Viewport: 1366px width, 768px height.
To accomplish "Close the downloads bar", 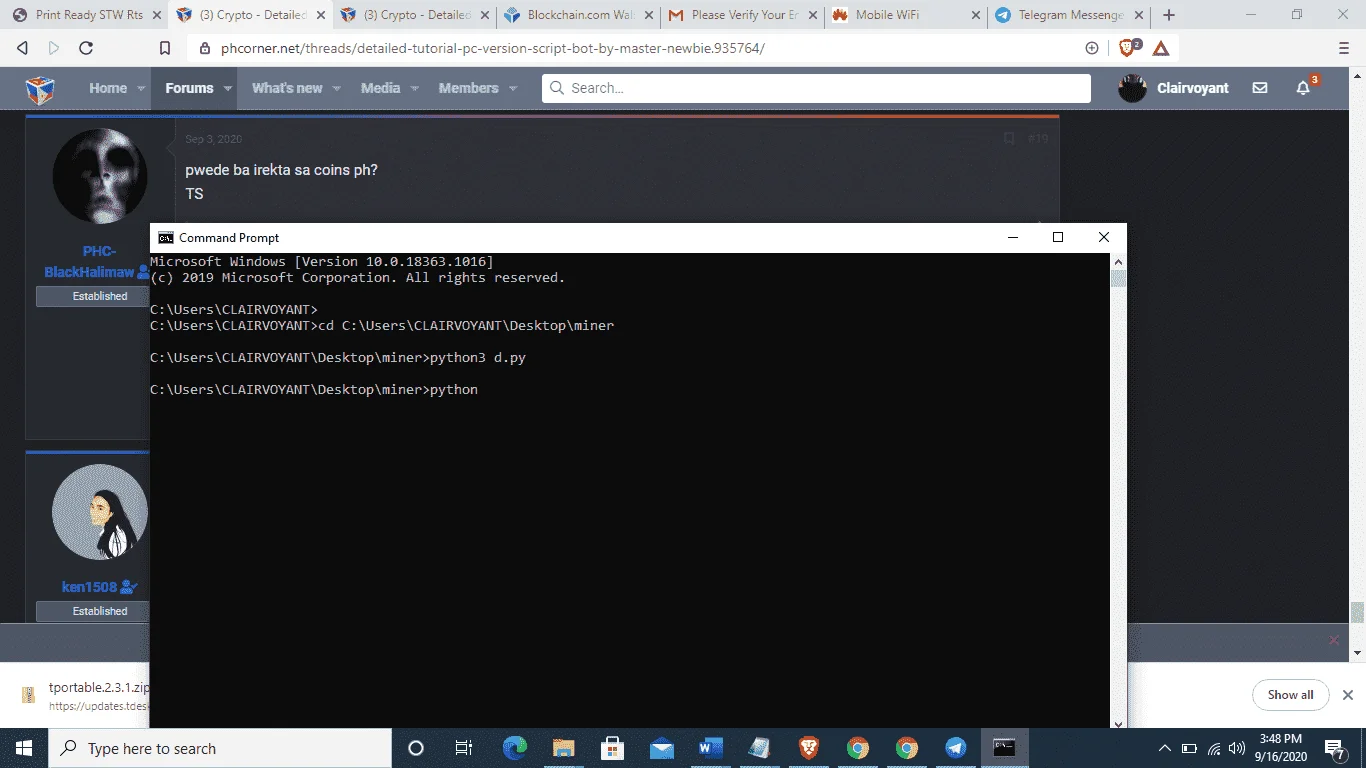I will pos(1347,695).
